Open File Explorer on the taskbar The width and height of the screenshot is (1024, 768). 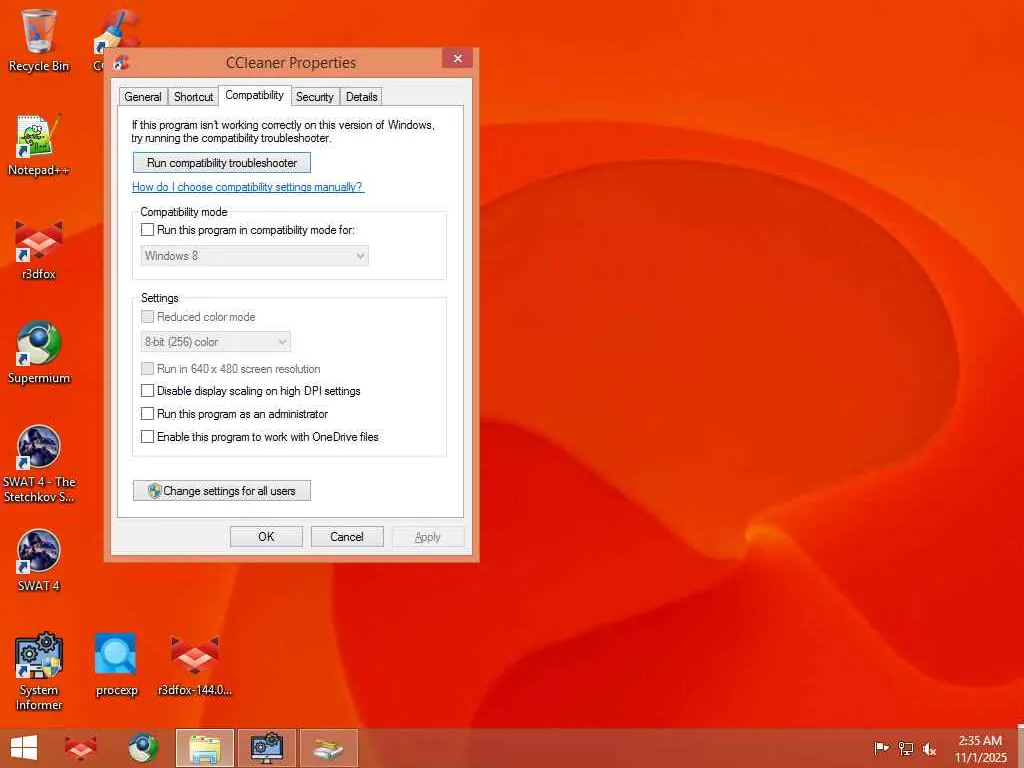pos(204,748)
